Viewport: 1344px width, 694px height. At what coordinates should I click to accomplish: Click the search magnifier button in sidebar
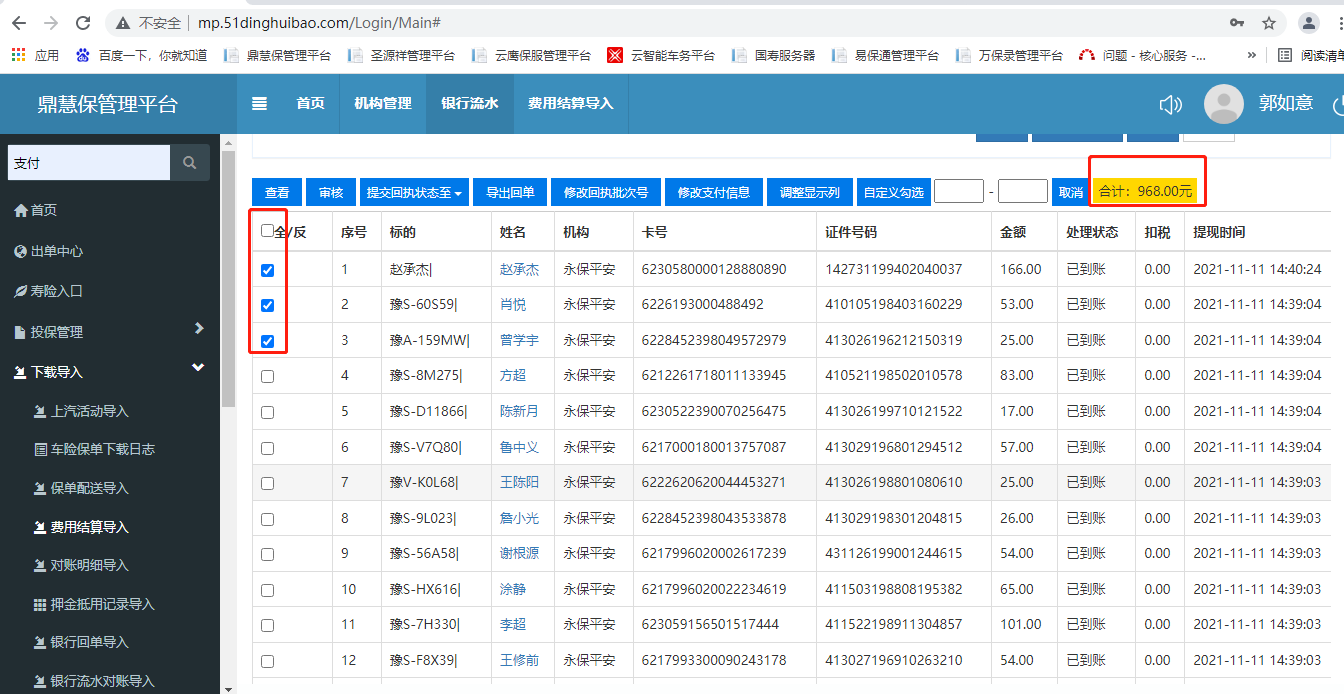click(x=189, y=162)
